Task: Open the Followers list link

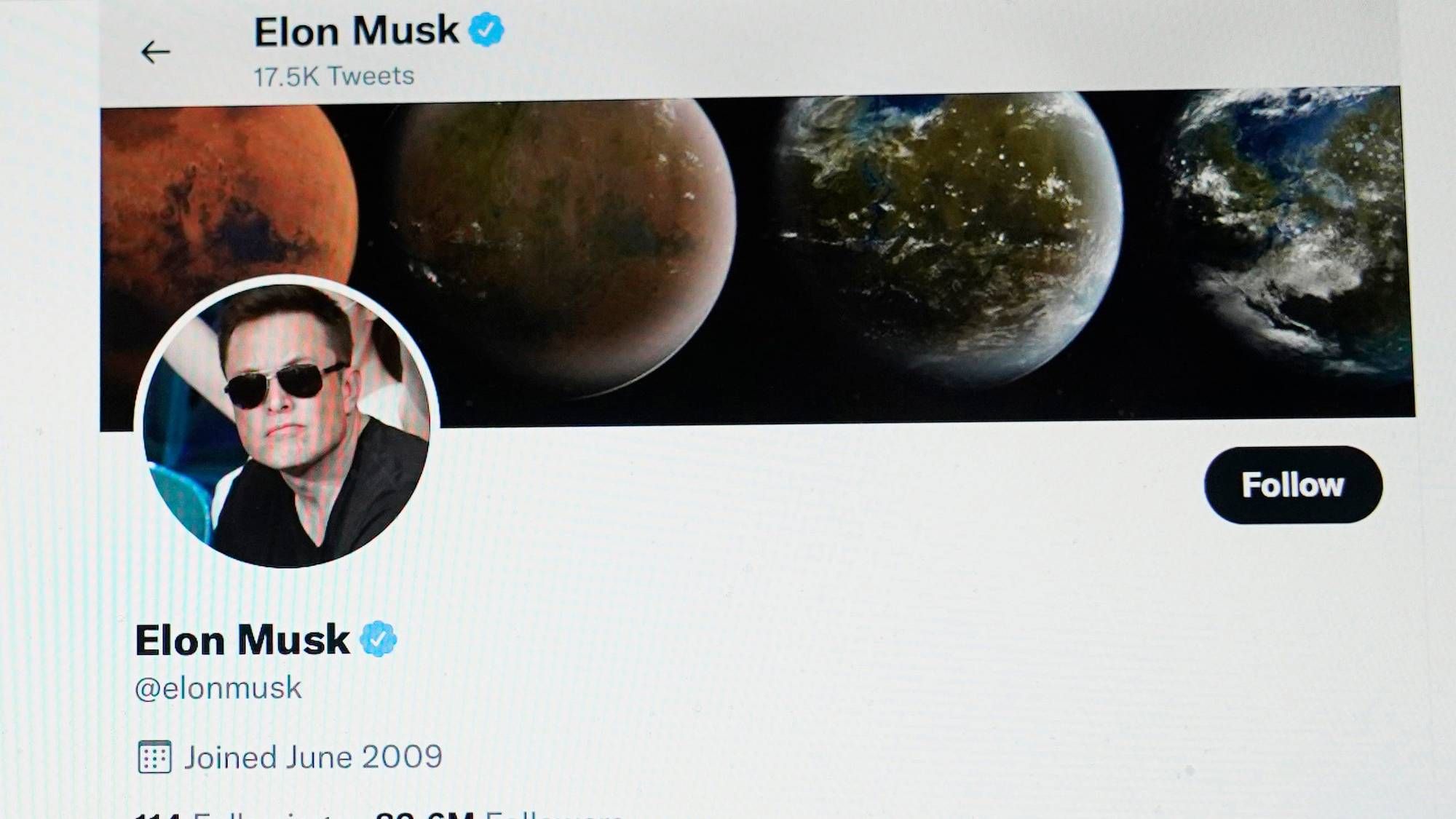Action: (x=499, y=814)
